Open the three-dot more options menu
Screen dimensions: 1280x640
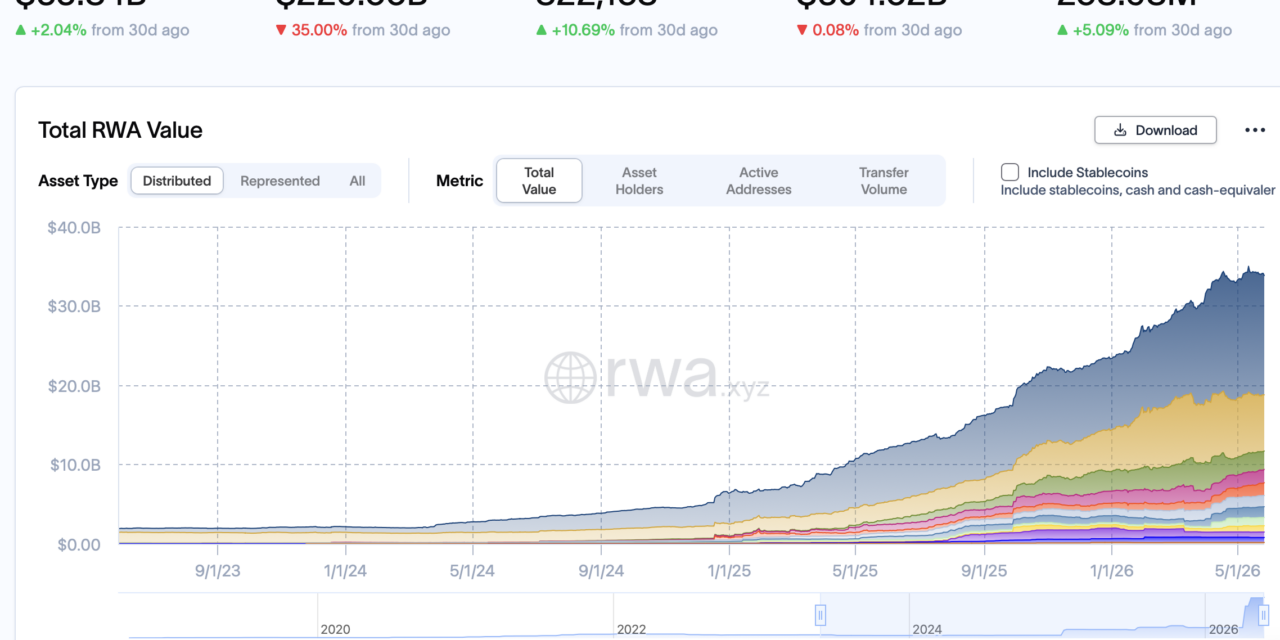[x=1255, y=130]
